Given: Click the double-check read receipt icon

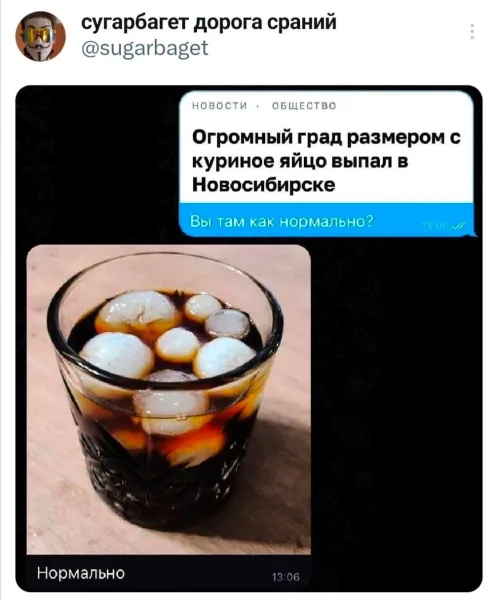Looking at the screenshot, I should pyautogui.click(x=458, y=226).
